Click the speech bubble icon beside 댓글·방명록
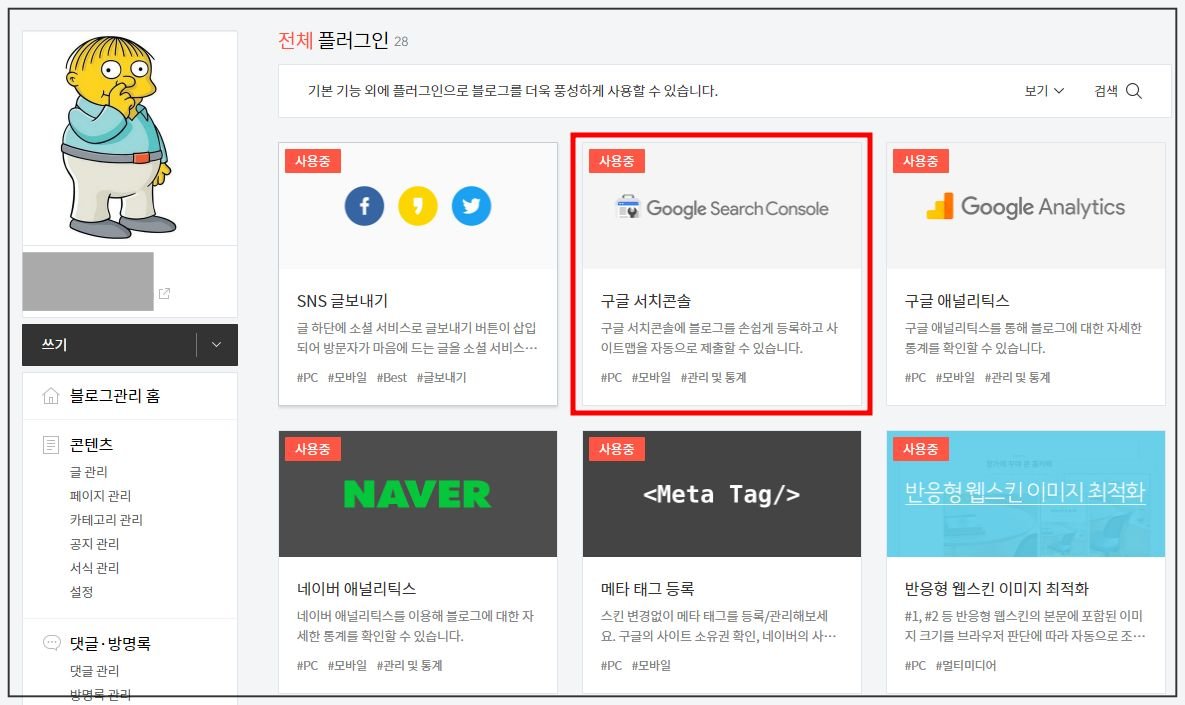Screen dimensions: 1185x705 click(51, 643)
